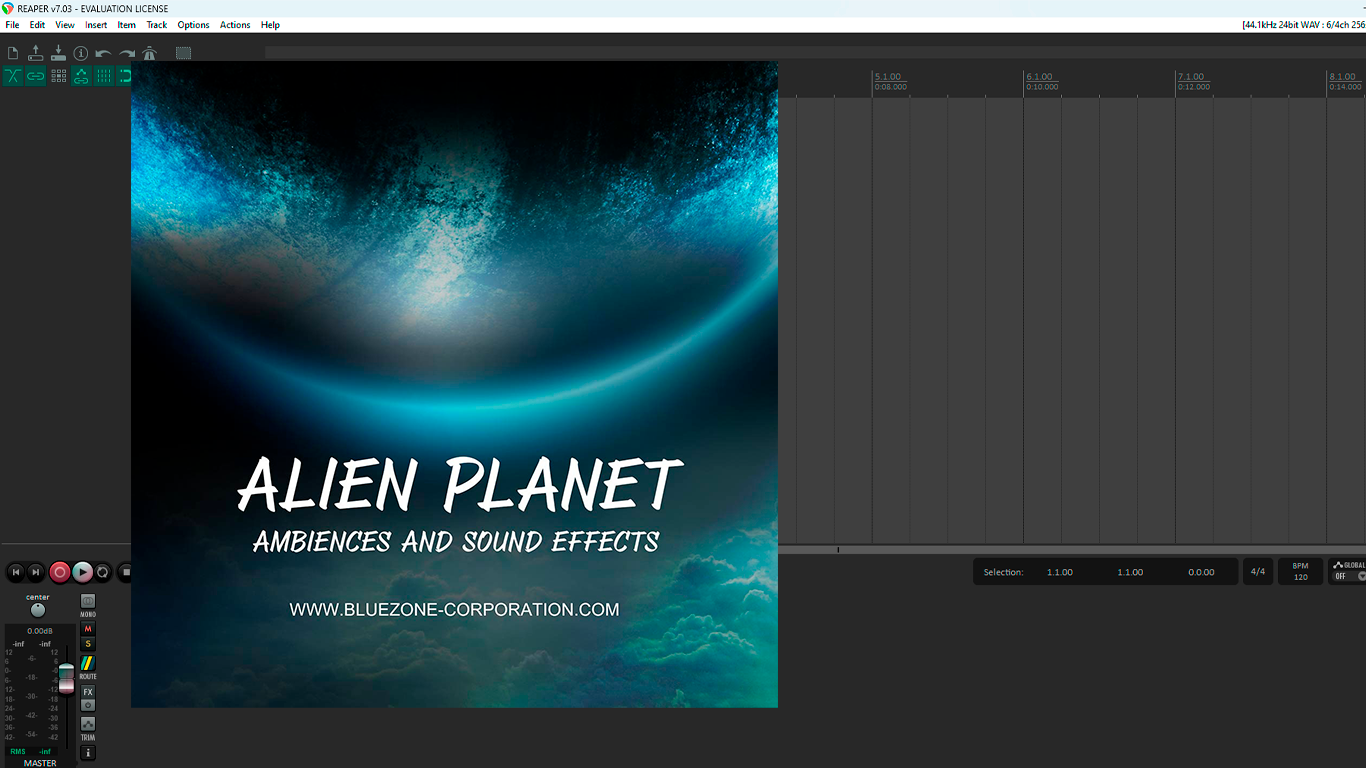Click the BPM 120 tempo field
The height and width of the screenshot is (768, 1366).
point(1300,572)
